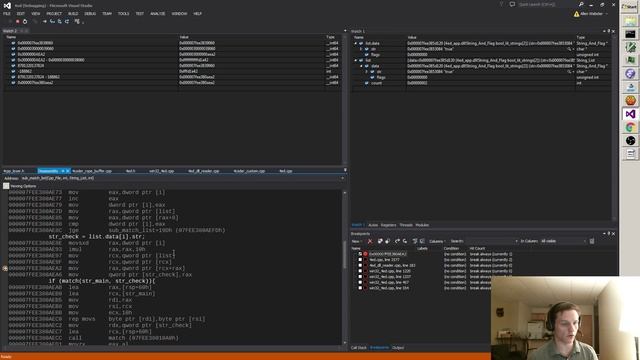Screen dimensions: 640x360
Task: Click the Go To Source Code icon
Action: 415,241
